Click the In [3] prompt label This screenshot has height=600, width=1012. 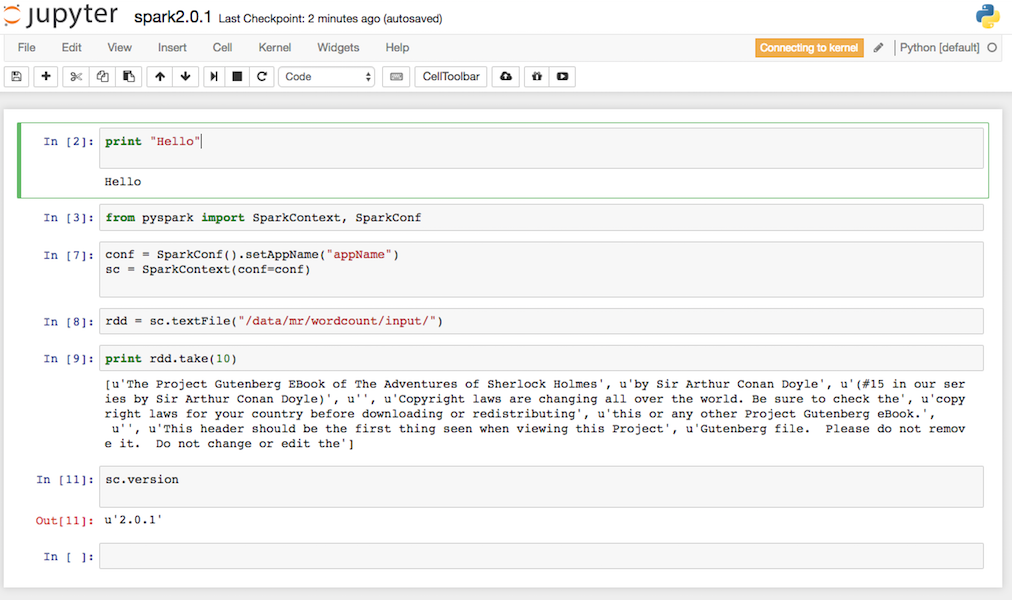coord(68,218)
